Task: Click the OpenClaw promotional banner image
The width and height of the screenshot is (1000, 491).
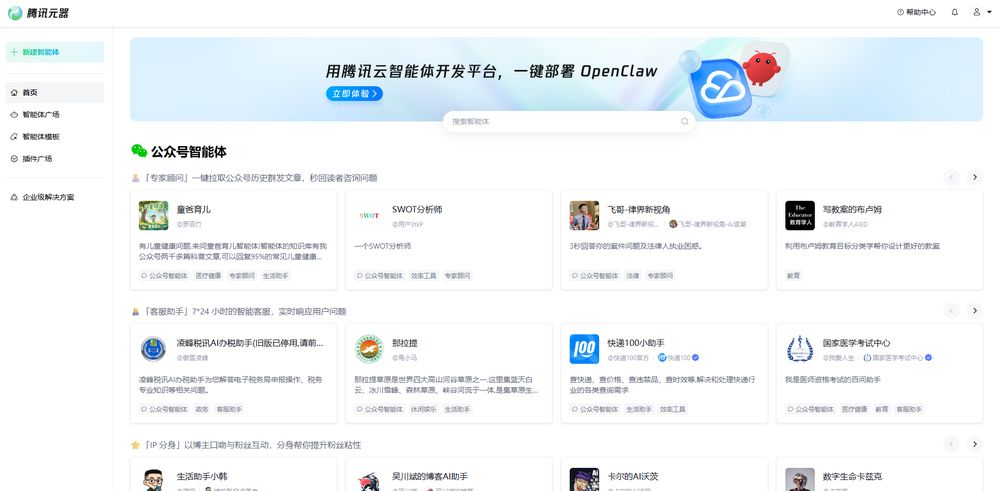Action: pyautogui.click(x=556, y=79)
